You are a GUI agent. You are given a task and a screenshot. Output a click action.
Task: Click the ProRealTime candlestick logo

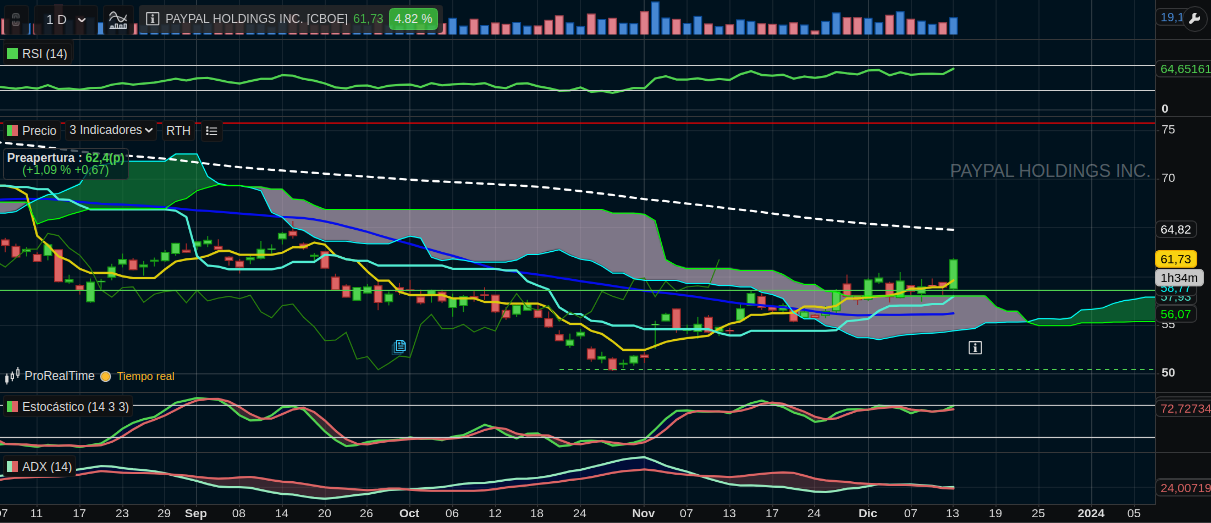(x=13, y=376)
